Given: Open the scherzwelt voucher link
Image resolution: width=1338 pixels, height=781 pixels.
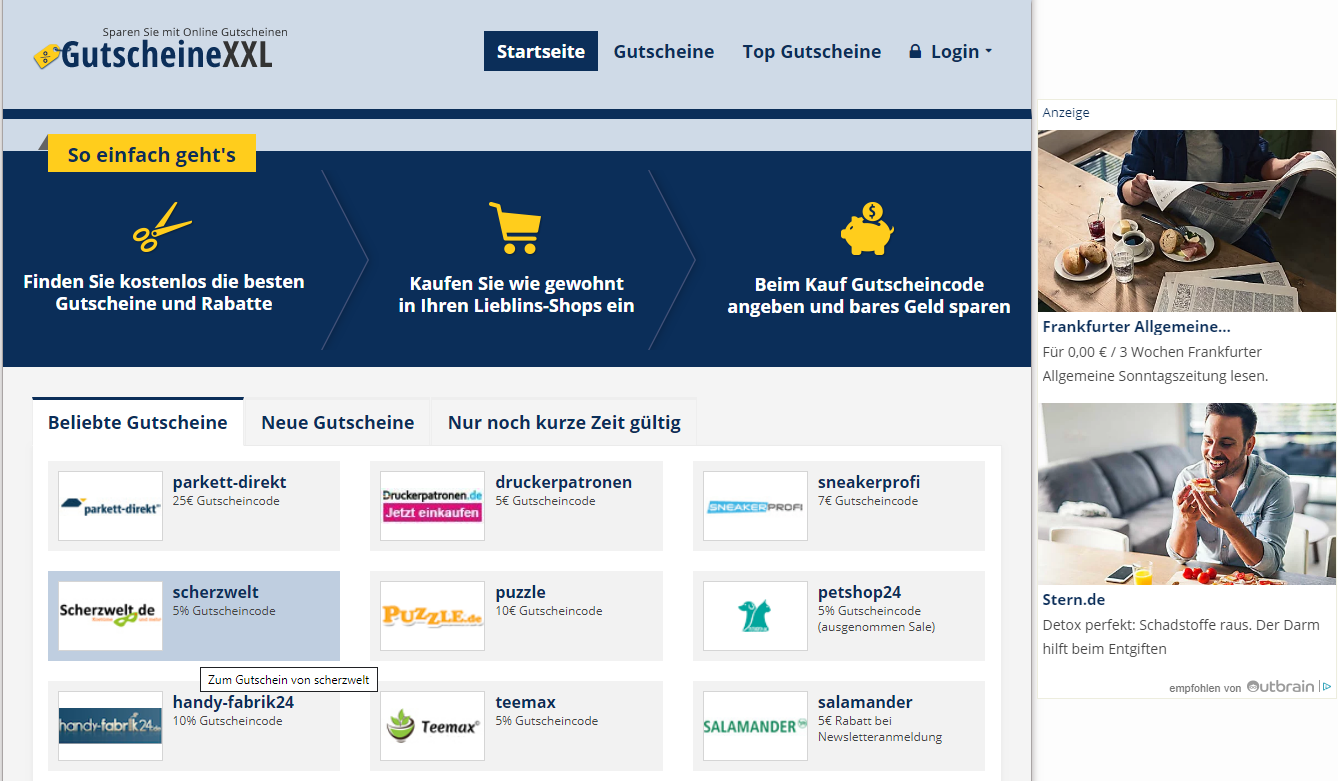Looking at the screenshot, I should pos(215,592).
